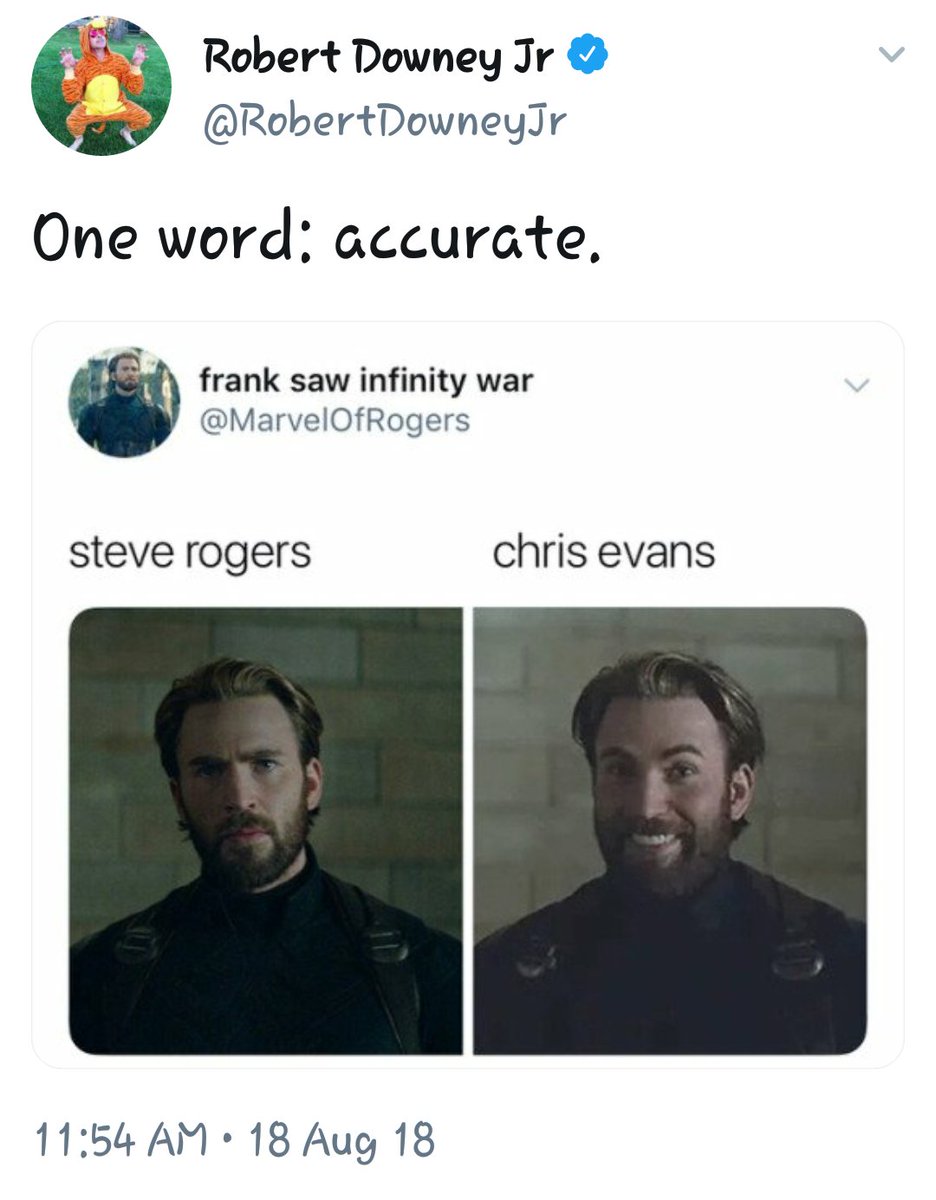Open the Robert Downey Jr display name

tap(379, 58)
